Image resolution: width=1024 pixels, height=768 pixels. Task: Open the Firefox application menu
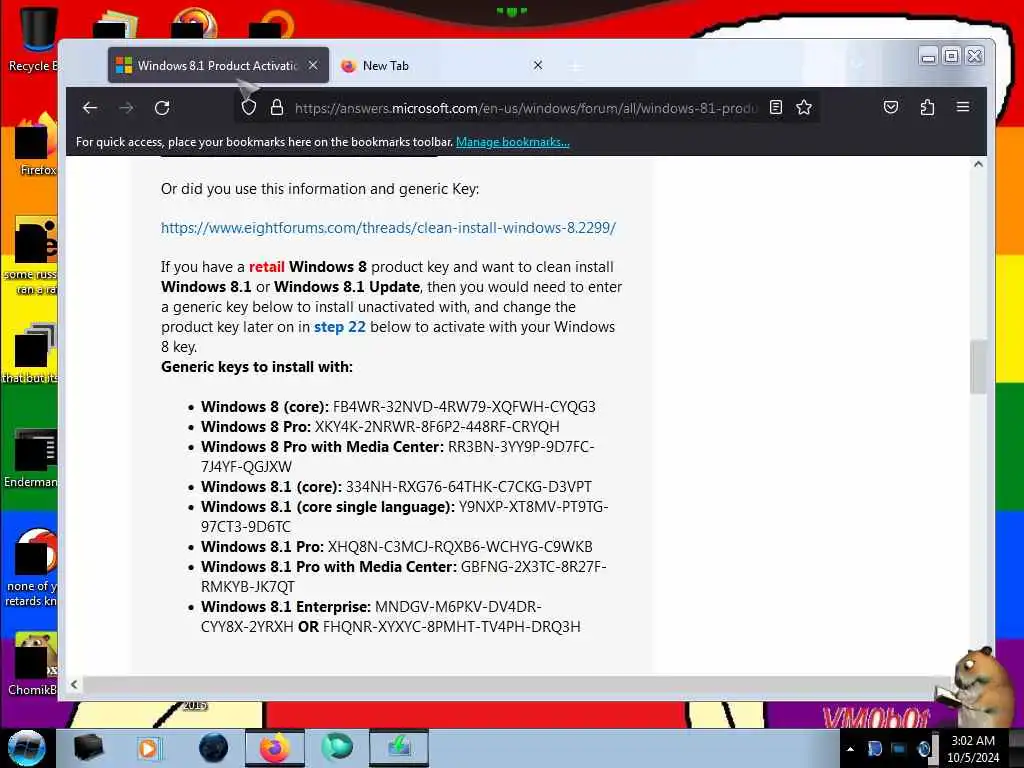tap(963, 107)
